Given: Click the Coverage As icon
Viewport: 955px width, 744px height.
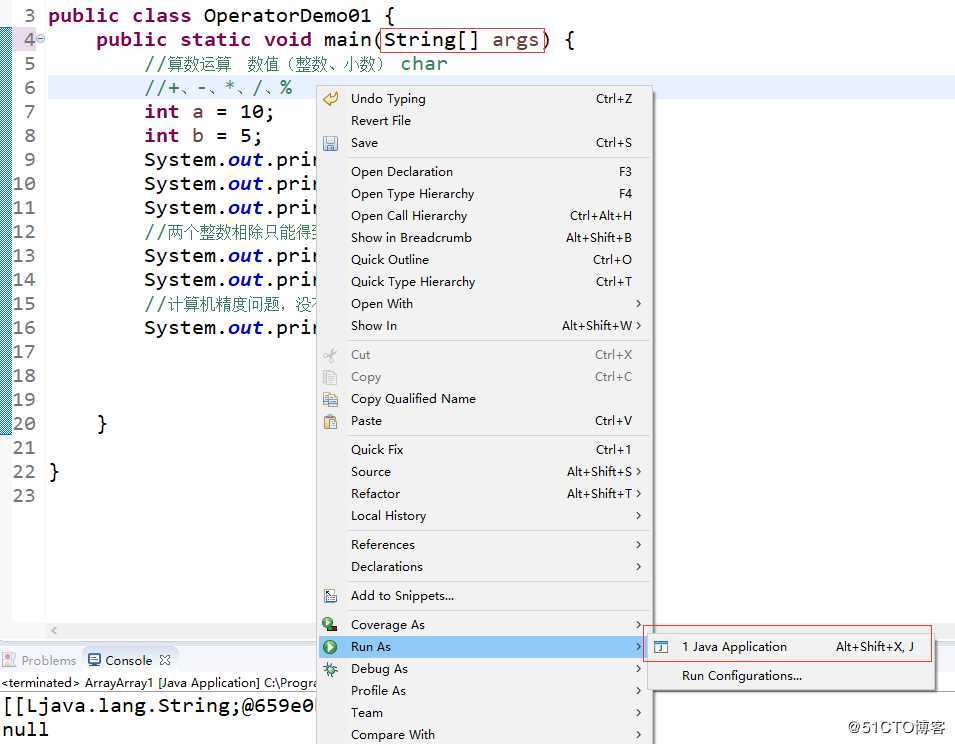Looking at the screenshot, I should pos(331,624).
